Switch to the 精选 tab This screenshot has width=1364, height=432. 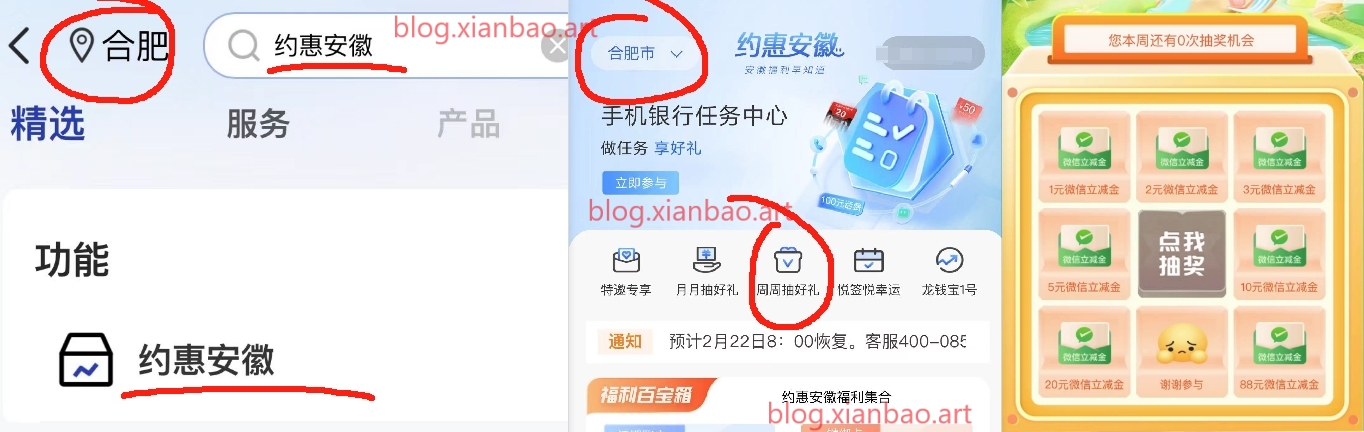[47, 124]
